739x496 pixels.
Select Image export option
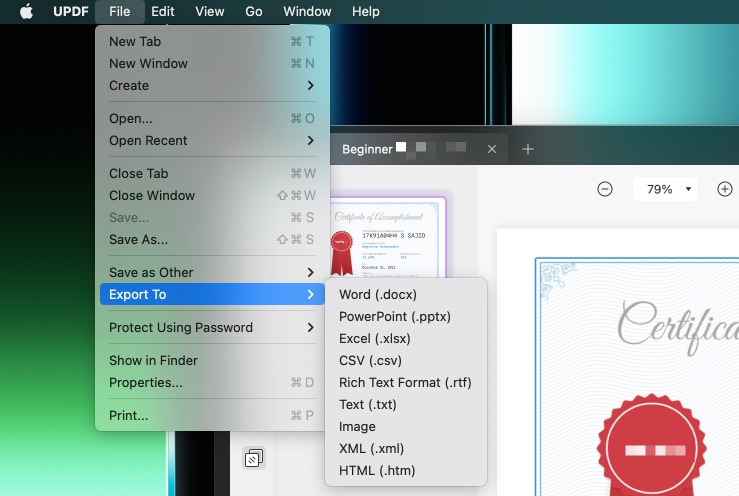[x=357, y=427]
